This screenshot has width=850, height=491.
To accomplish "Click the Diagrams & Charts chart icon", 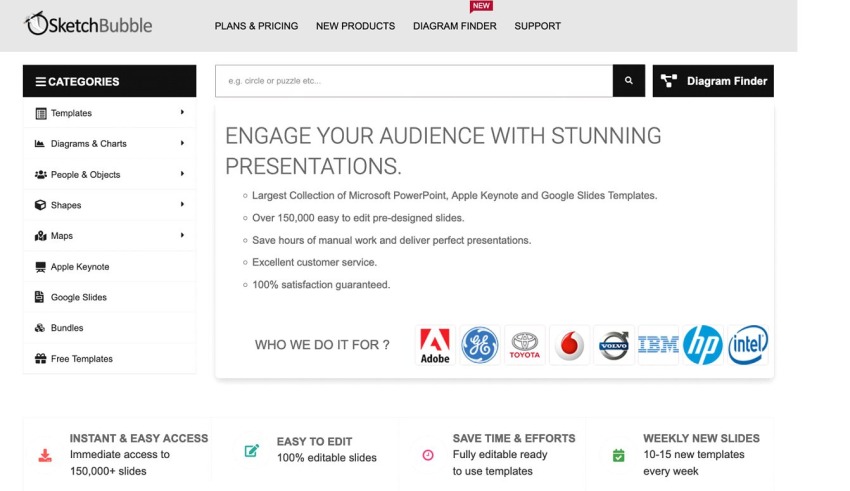I will click(40, 144).
